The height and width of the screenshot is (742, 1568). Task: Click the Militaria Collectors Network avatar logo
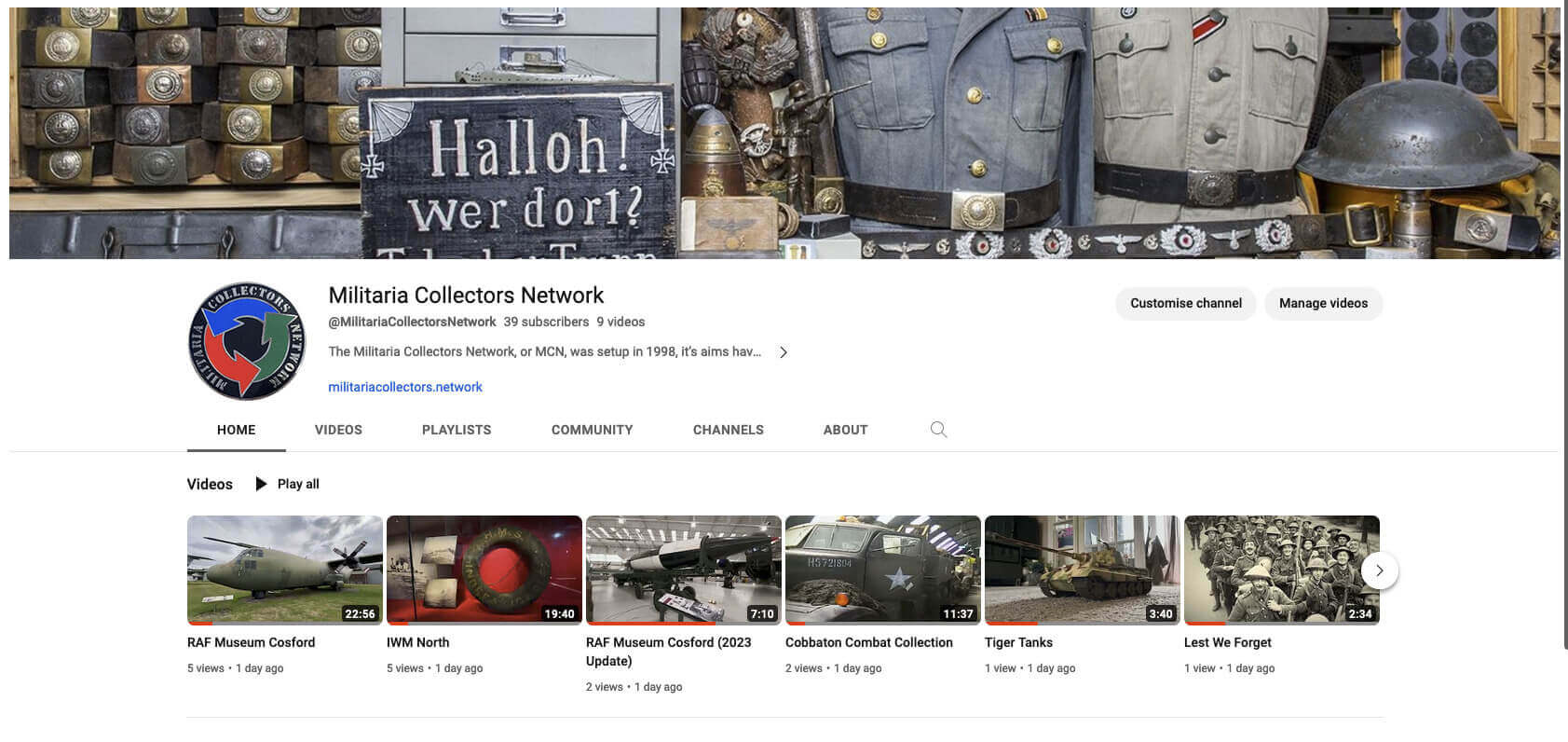click(247, 341)
